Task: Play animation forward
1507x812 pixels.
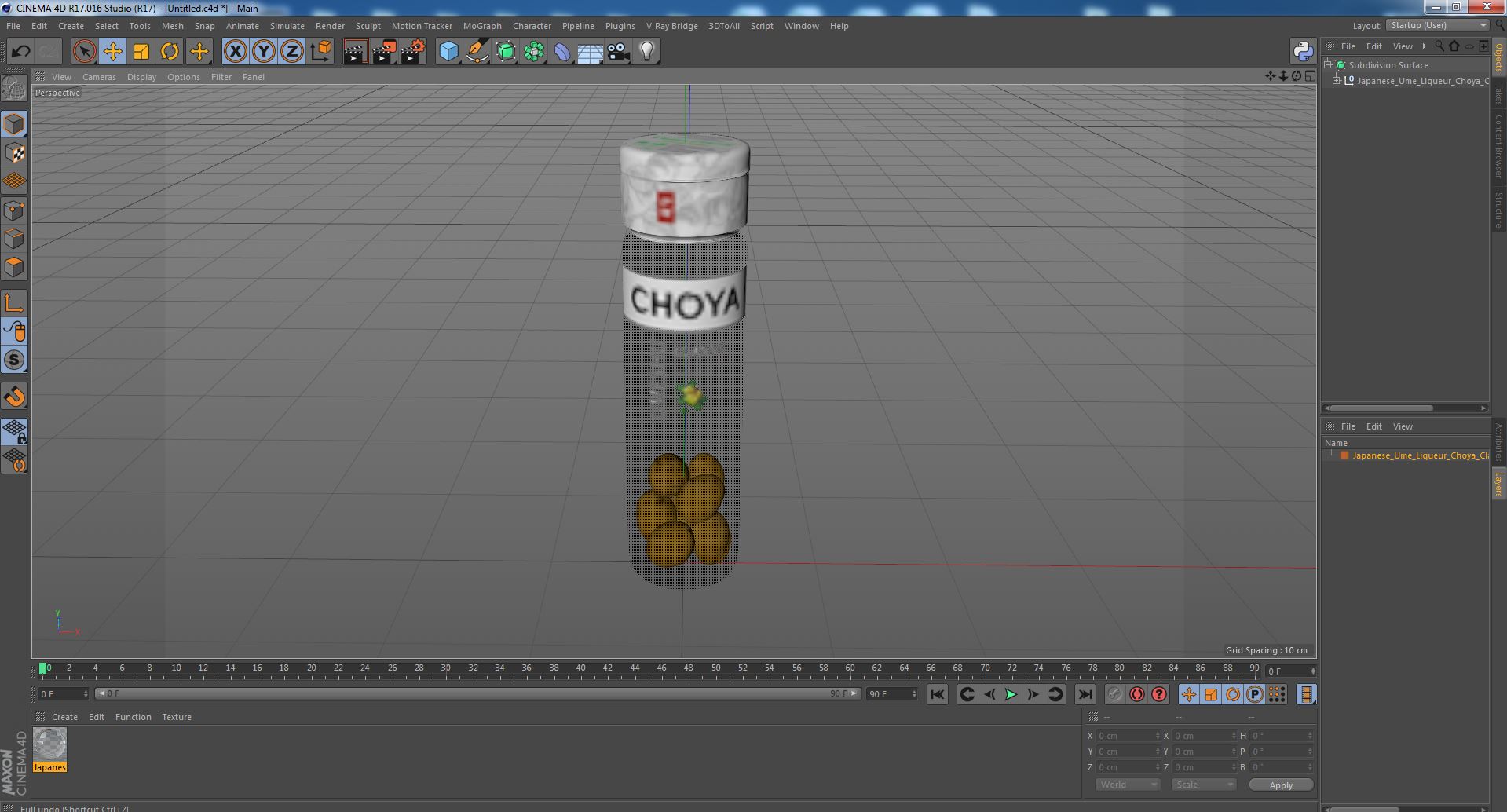Action: tap(1011, 694)
